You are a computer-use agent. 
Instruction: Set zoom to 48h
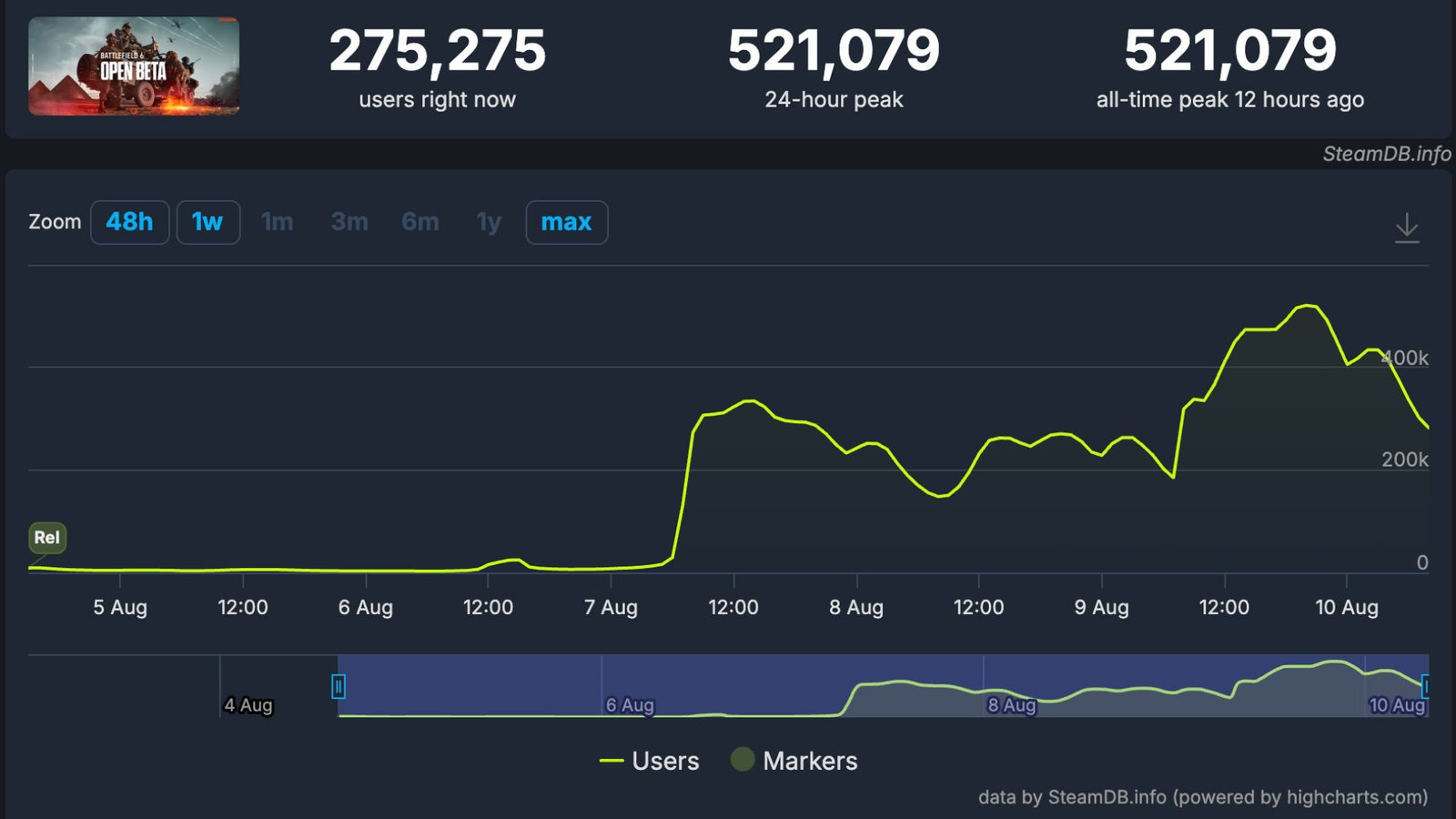coord(129,222)
